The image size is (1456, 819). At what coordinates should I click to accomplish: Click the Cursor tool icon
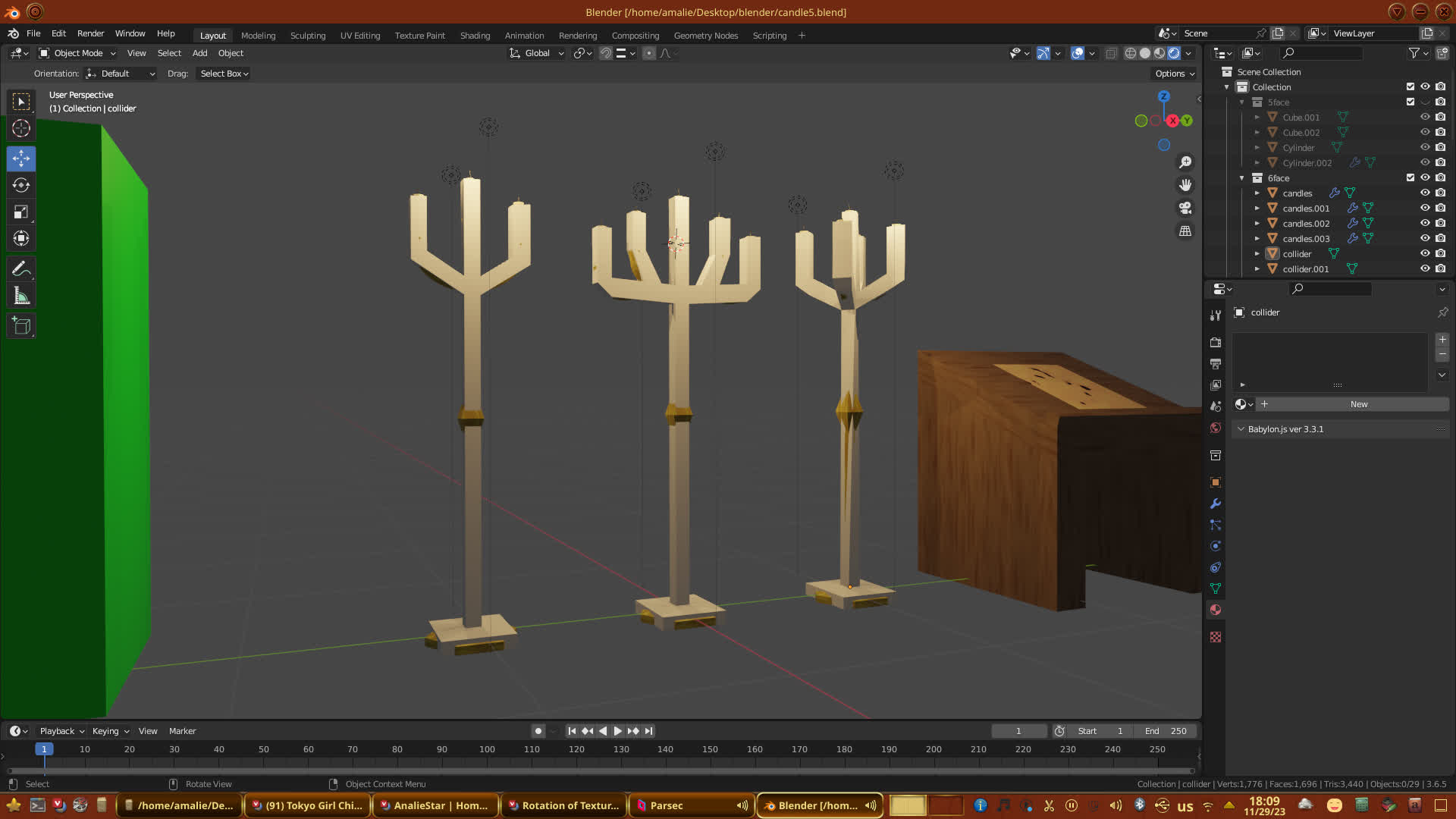coord(21,128)
